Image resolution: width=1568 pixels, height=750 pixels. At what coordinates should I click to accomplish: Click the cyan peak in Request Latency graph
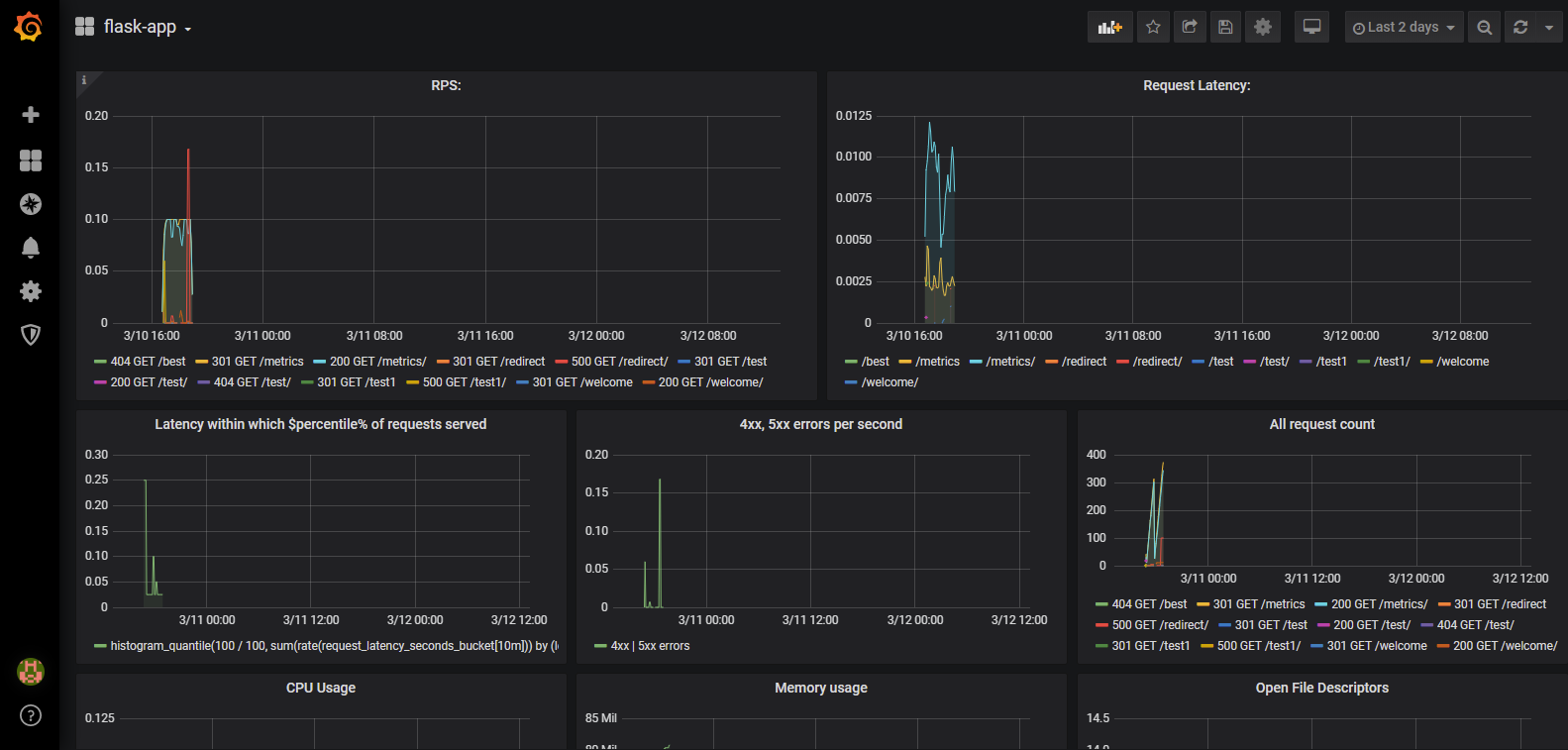929,125
